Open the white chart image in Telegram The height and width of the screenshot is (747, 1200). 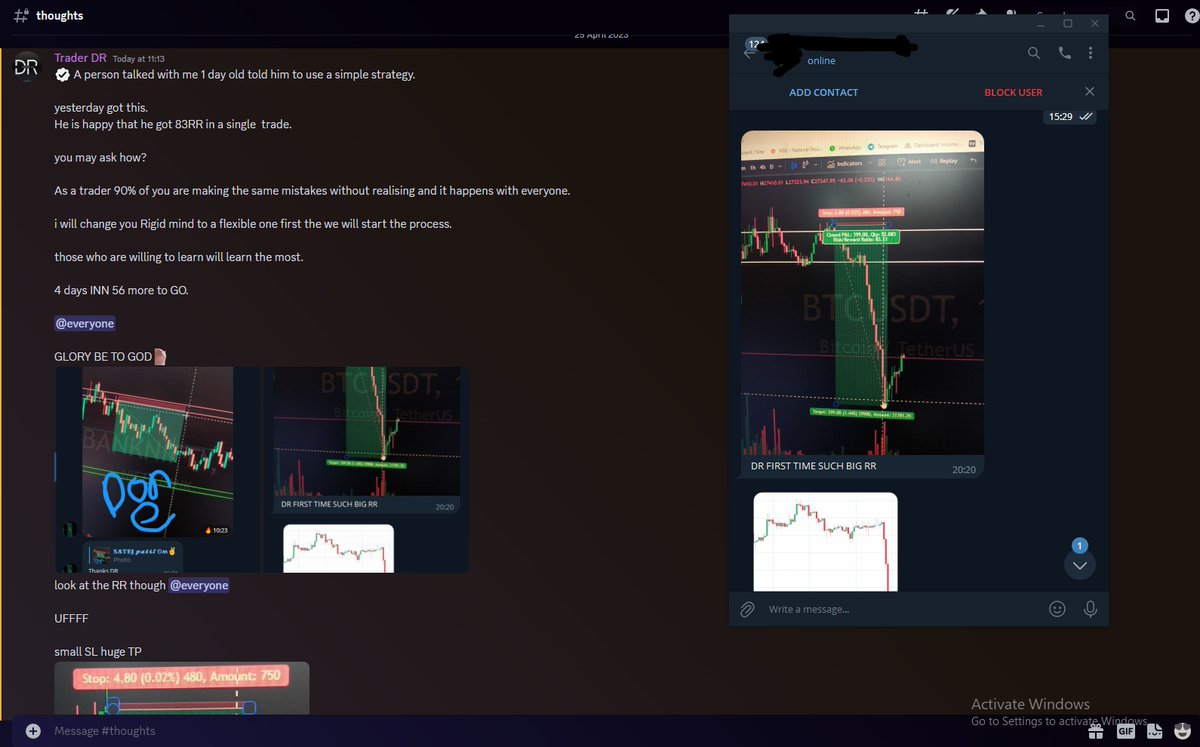(825, 542)
